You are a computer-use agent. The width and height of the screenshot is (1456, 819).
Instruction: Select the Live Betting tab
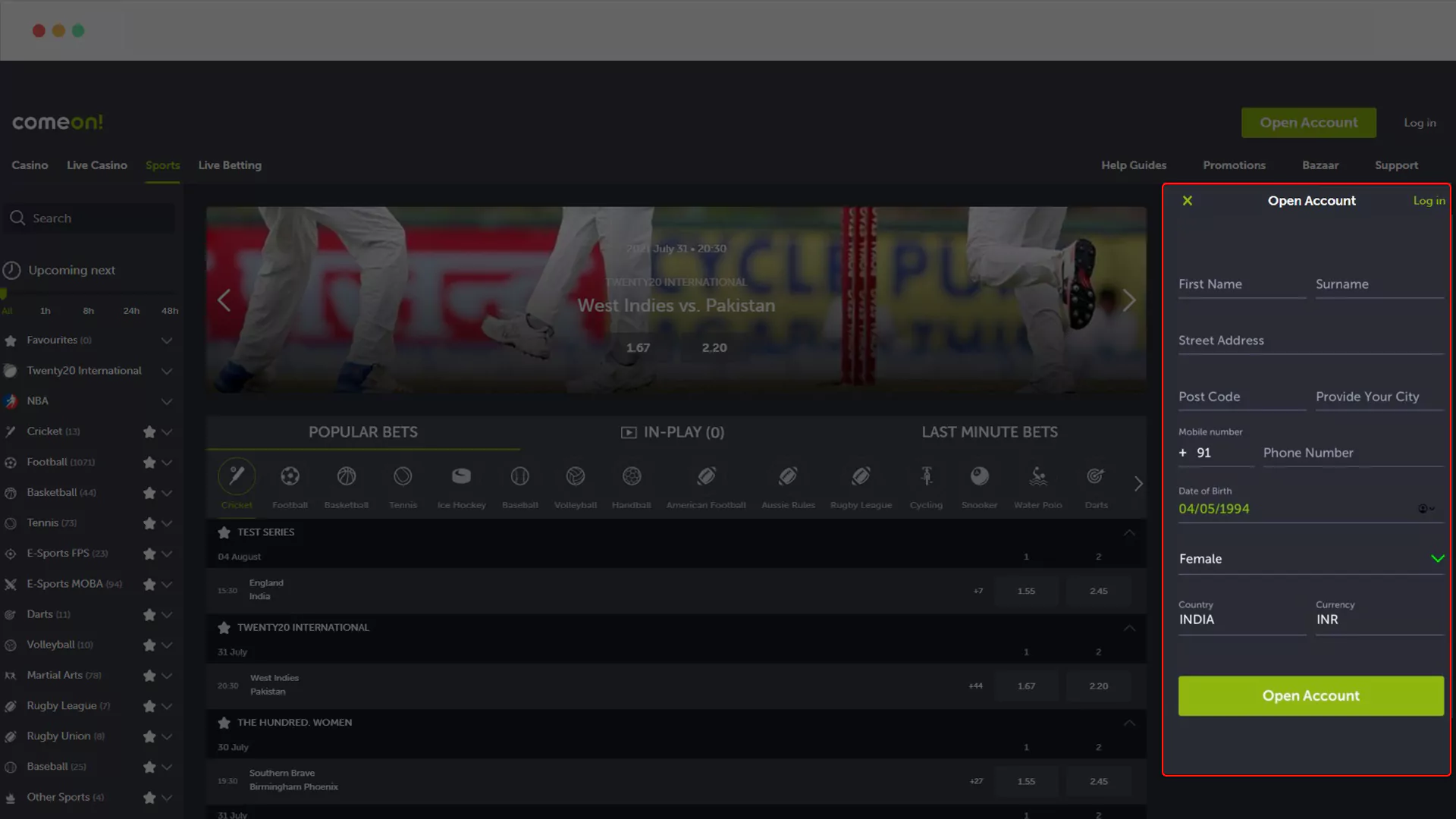pyautogui.click(x=229, y=165)
